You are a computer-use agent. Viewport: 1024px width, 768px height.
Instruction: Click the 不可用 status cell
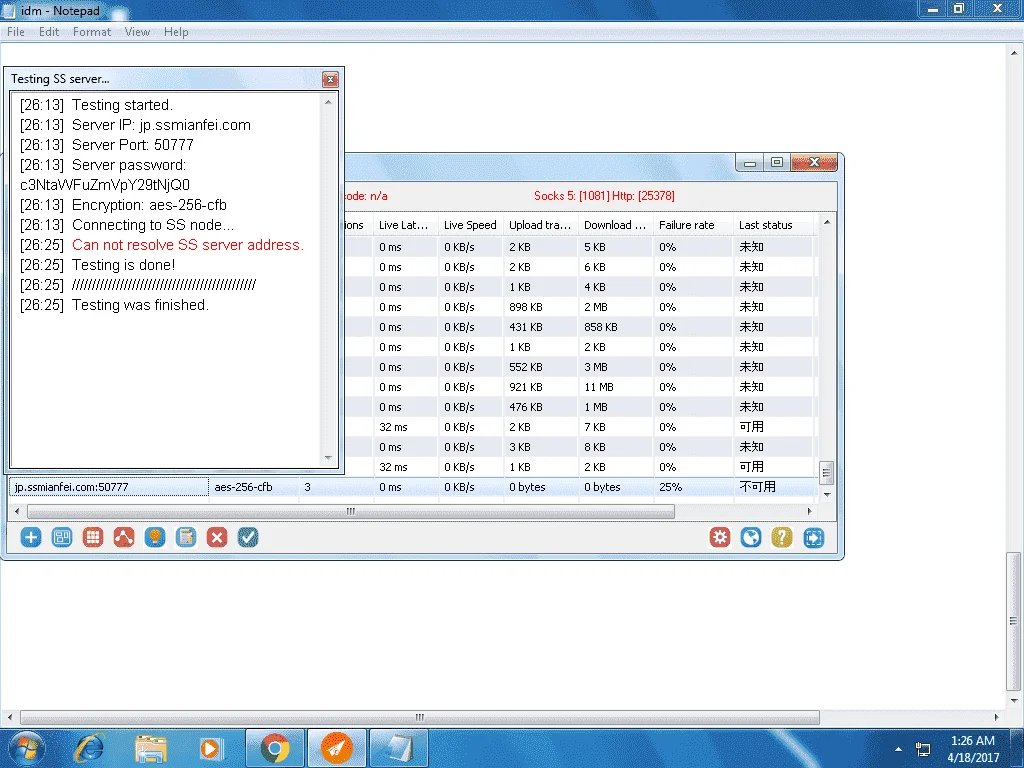(x=758, y=487)
